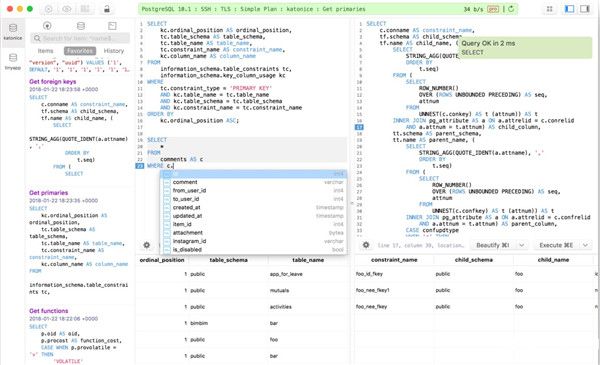Select to_user_id in the autocomplete list
This screenshot has width=600, height=365.
pyautogui.click(x=254, y=199)
